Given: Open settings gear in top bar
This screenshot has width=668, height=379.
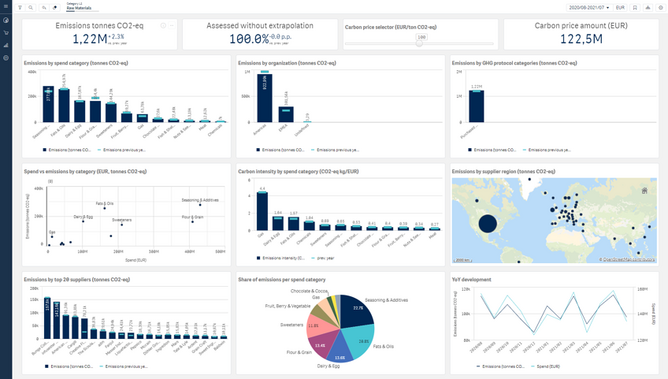Looking at the screenshot, I should [x=661, y=8].
